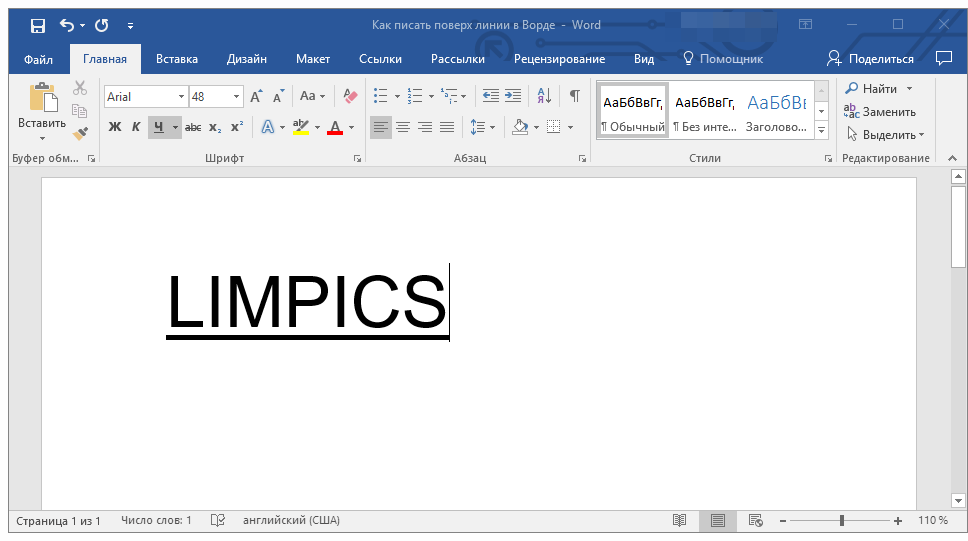Click the Заменить button

point(880,112)
